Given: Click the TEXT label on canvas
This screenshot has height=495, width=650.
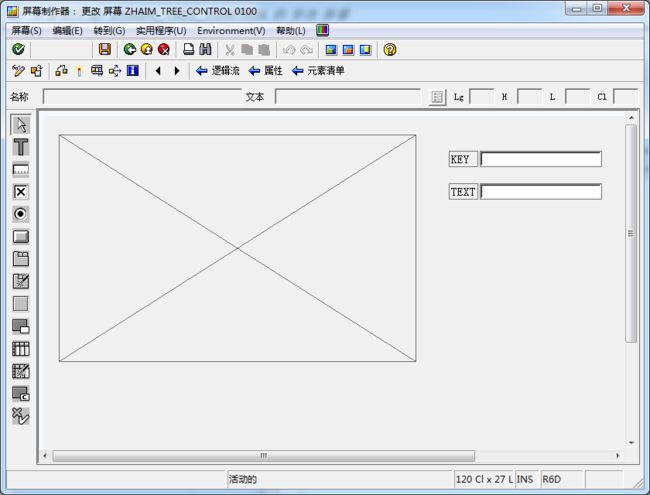Looking at the screenshot, I should click(463, 192).
